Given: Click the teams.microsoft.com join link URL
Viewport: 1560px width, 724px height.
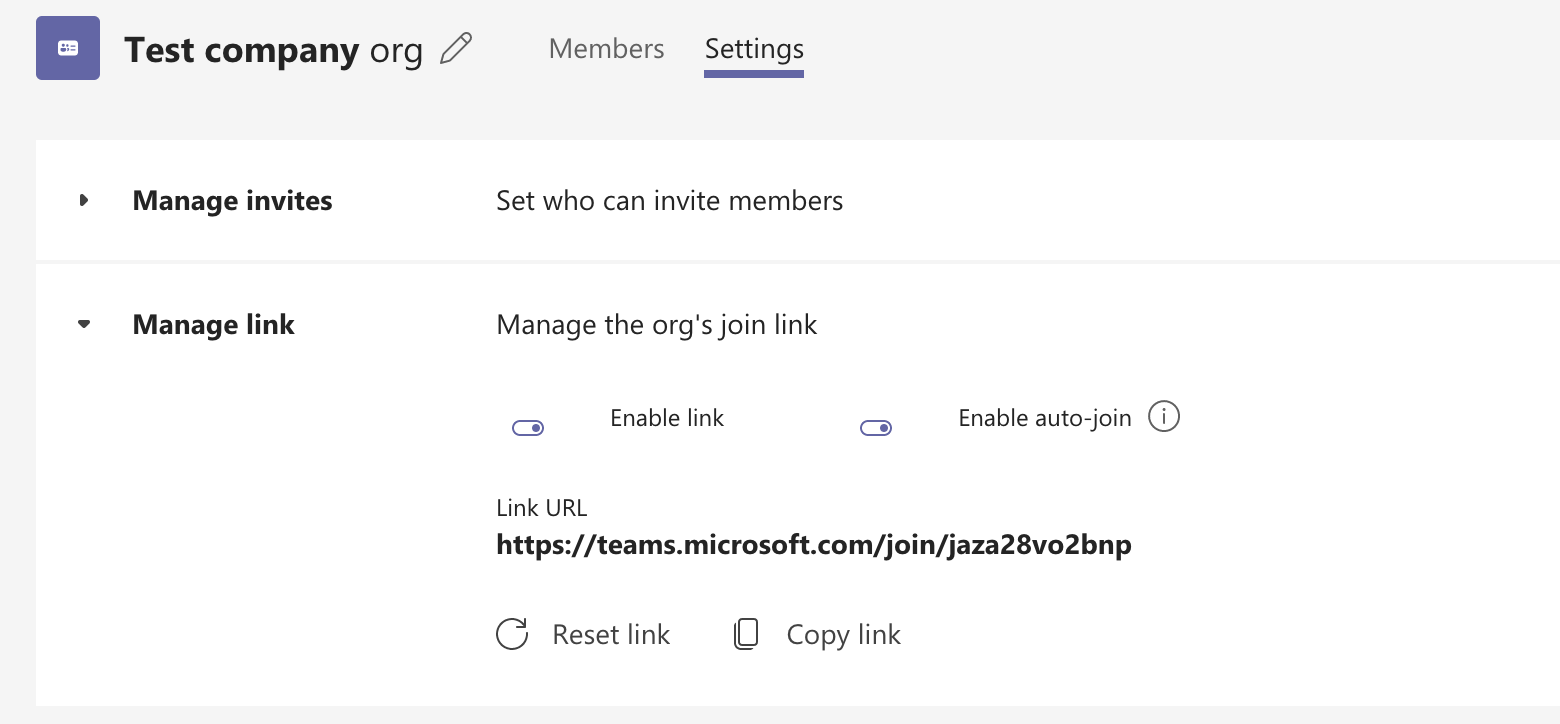Looking at the screenshot, I should tap(814, 545).
